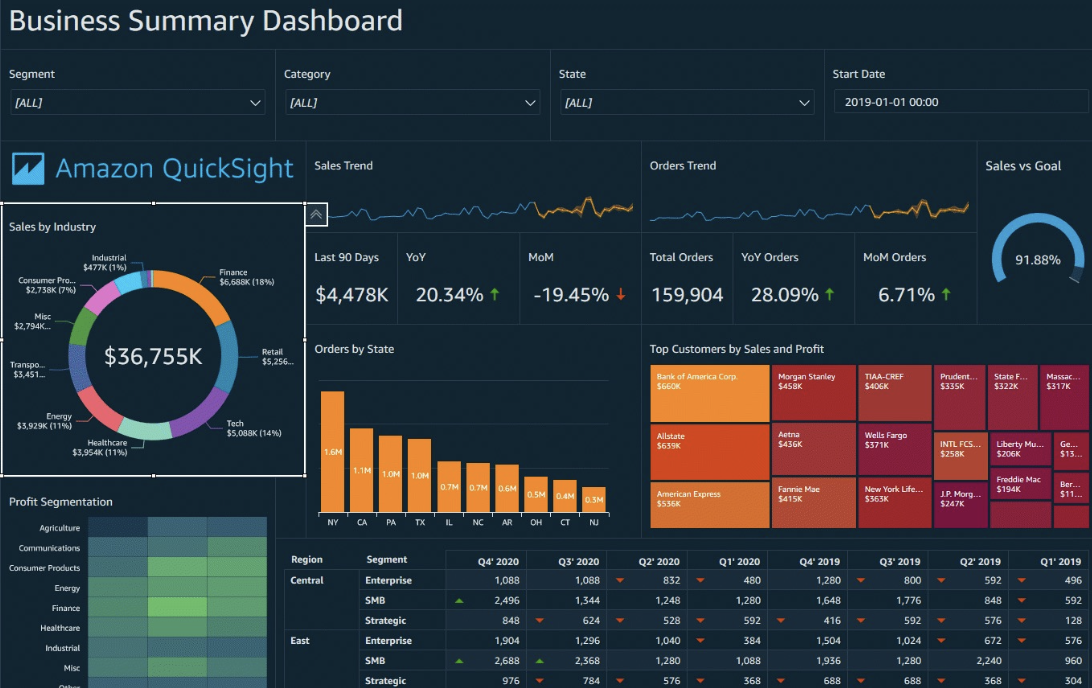Click the Allstate cell in Top Customers treemap
This screenshot has width=1092, height=688.
tap(709, 449)
